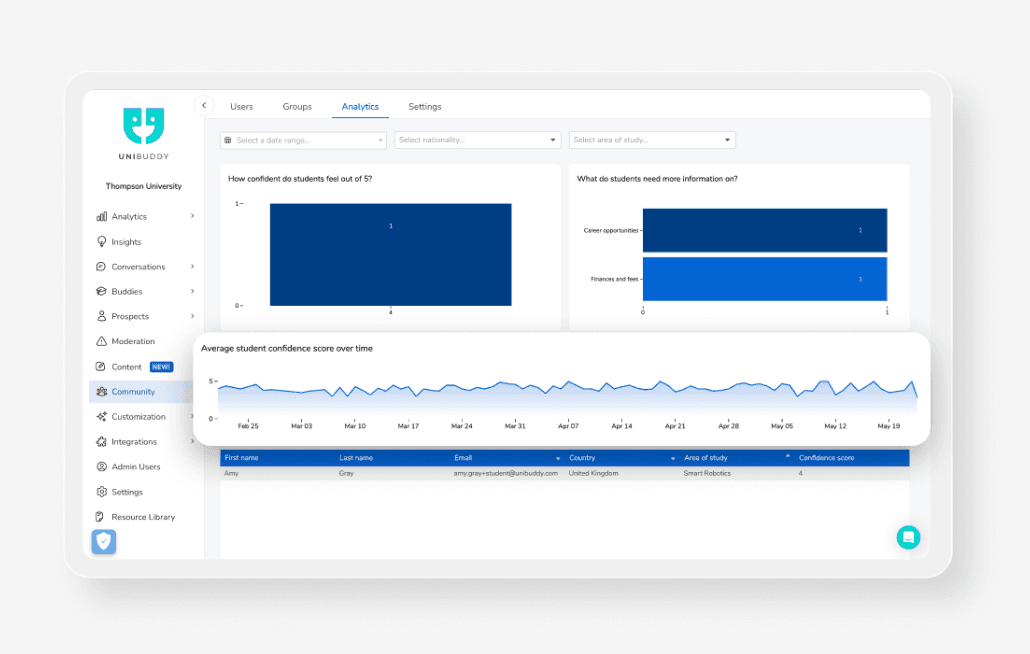The height and width of the screenshot is (654, 1030).
Task: Sort table by First name column
Action: (242, 458)
